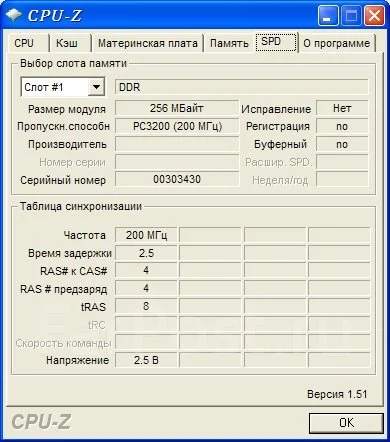Screen dimensions: 390x442
Task: Open the О программе tab
Action: point(337,43)
